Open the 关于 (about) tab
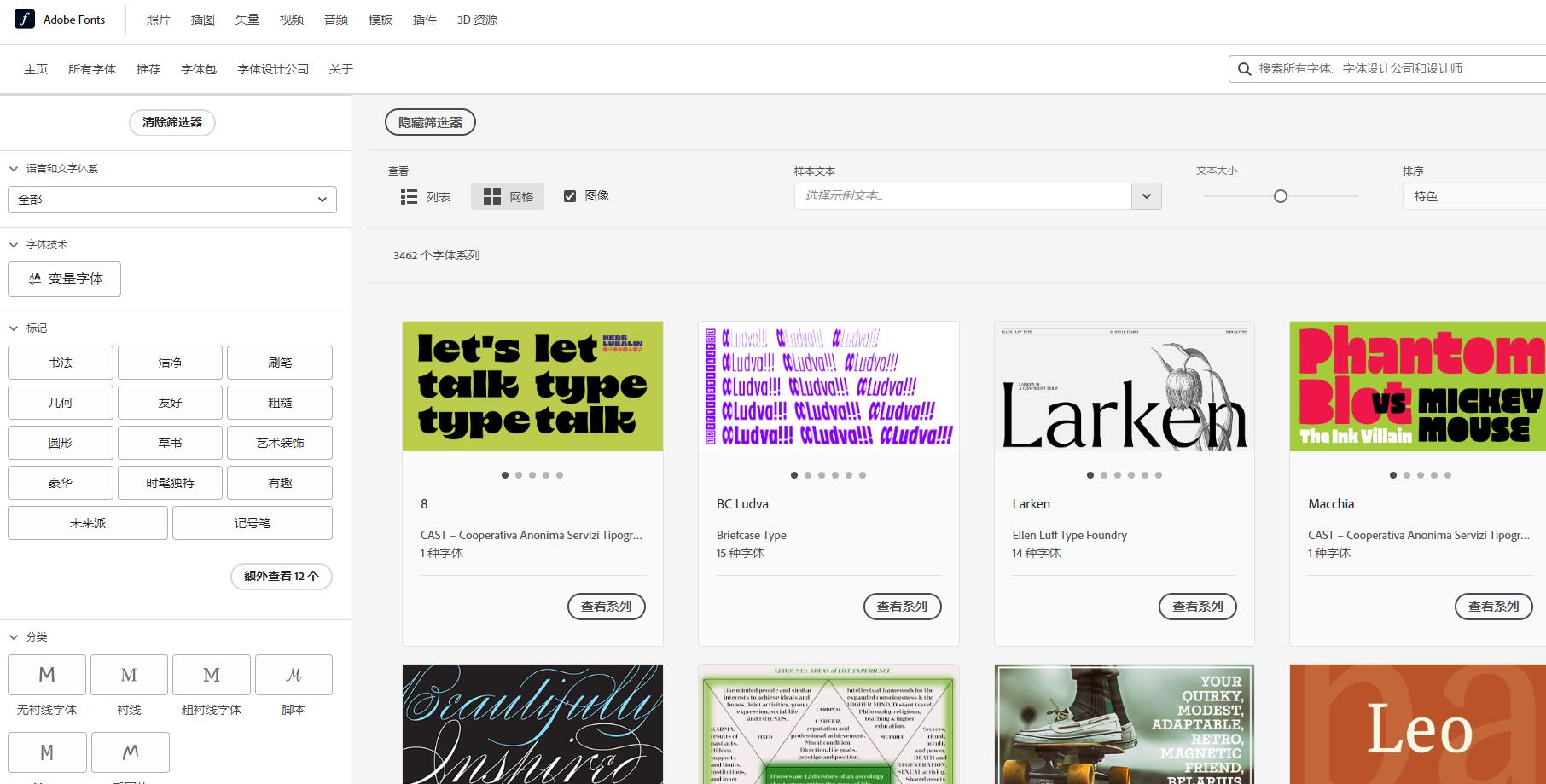Image resolution: width=1546 pixels, height=784 pixels. tap(341, 69)
